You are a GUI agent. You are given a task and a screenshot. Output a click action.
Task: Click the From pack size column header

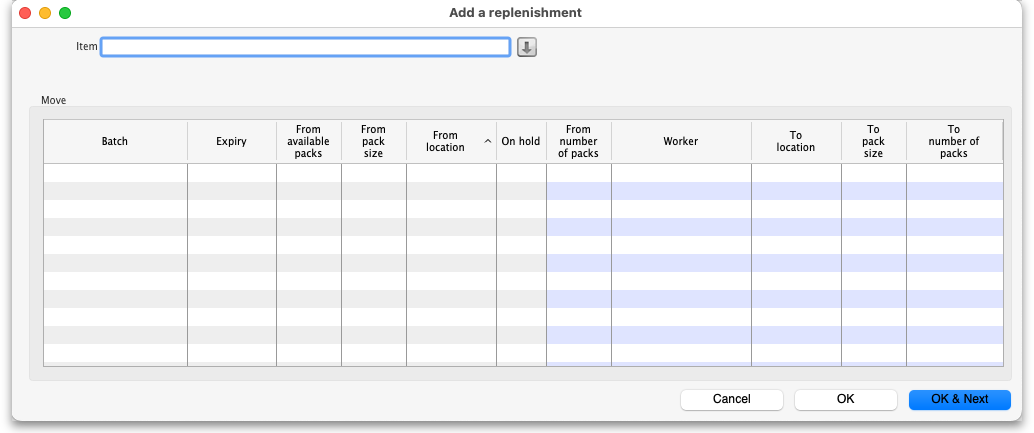pos(373,142)
